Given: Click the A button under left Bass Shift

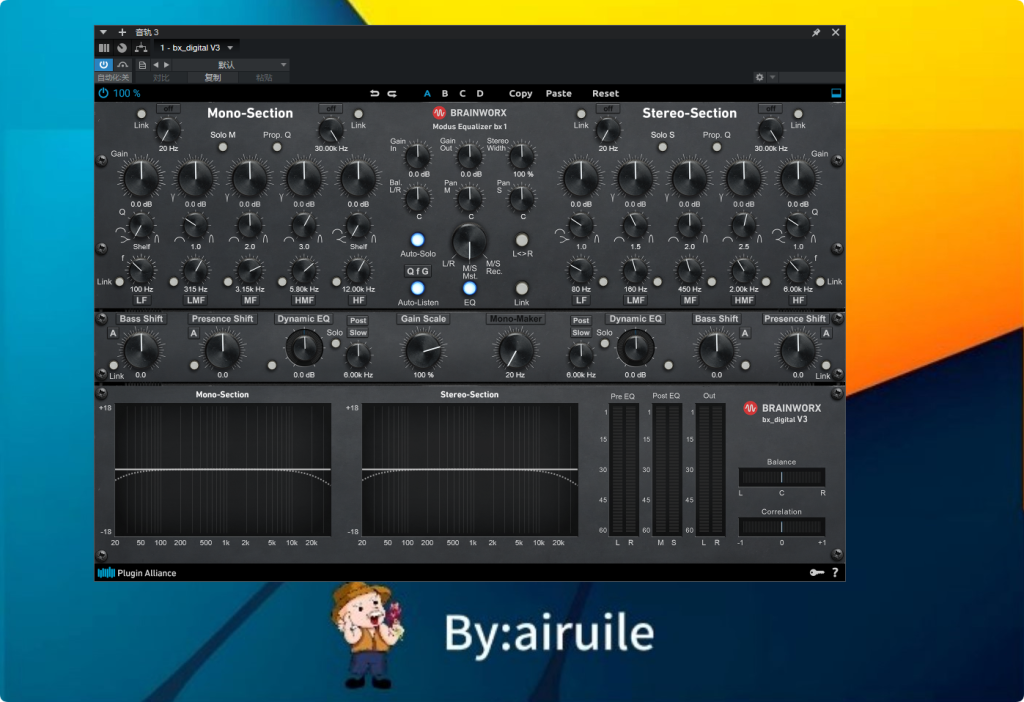Looking at the screenshot, I should tap(113, 334).
